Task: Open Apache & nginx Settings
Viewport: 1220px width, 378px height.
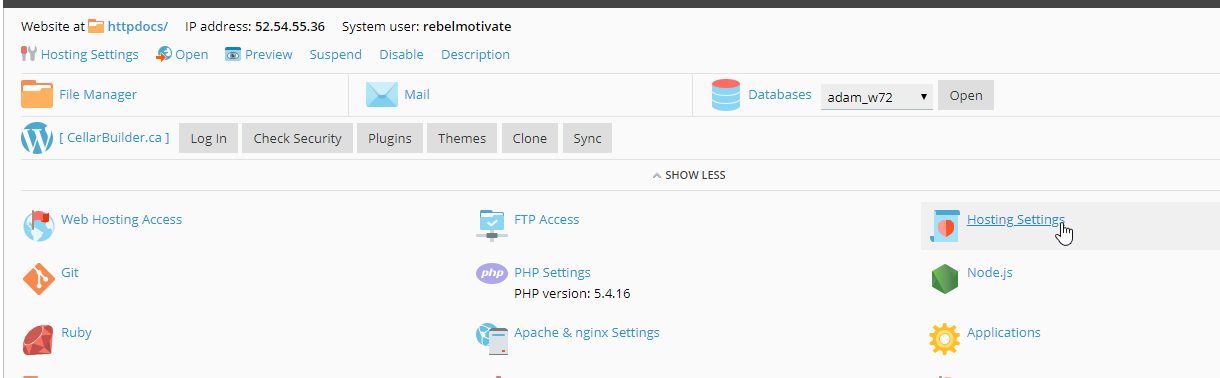Action: pos(587,332)
